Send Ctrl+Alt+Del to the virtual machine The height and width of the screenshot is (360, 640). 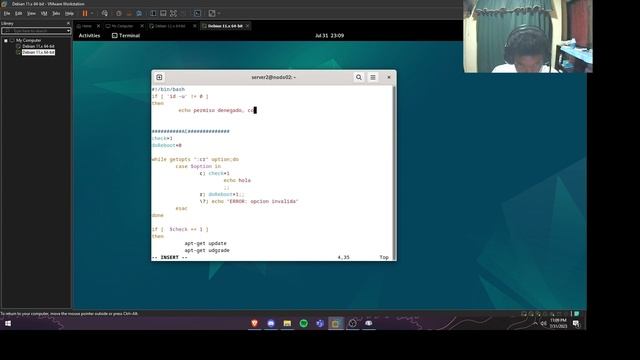105,13
